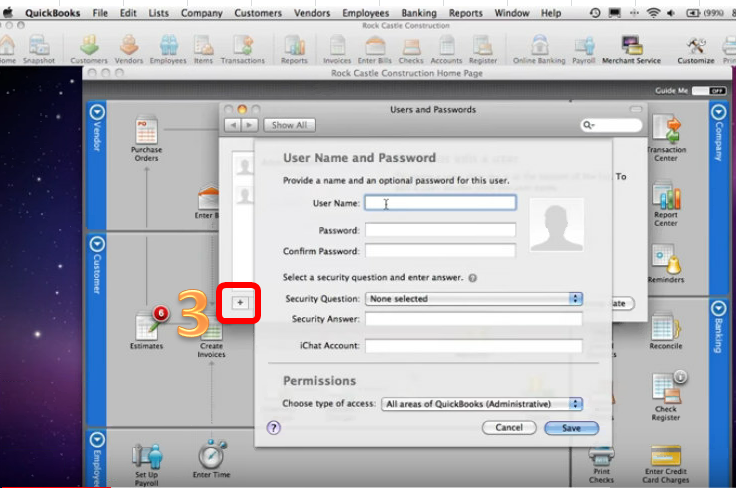Open the Enter Bills toolbar icon

[375, 49]
